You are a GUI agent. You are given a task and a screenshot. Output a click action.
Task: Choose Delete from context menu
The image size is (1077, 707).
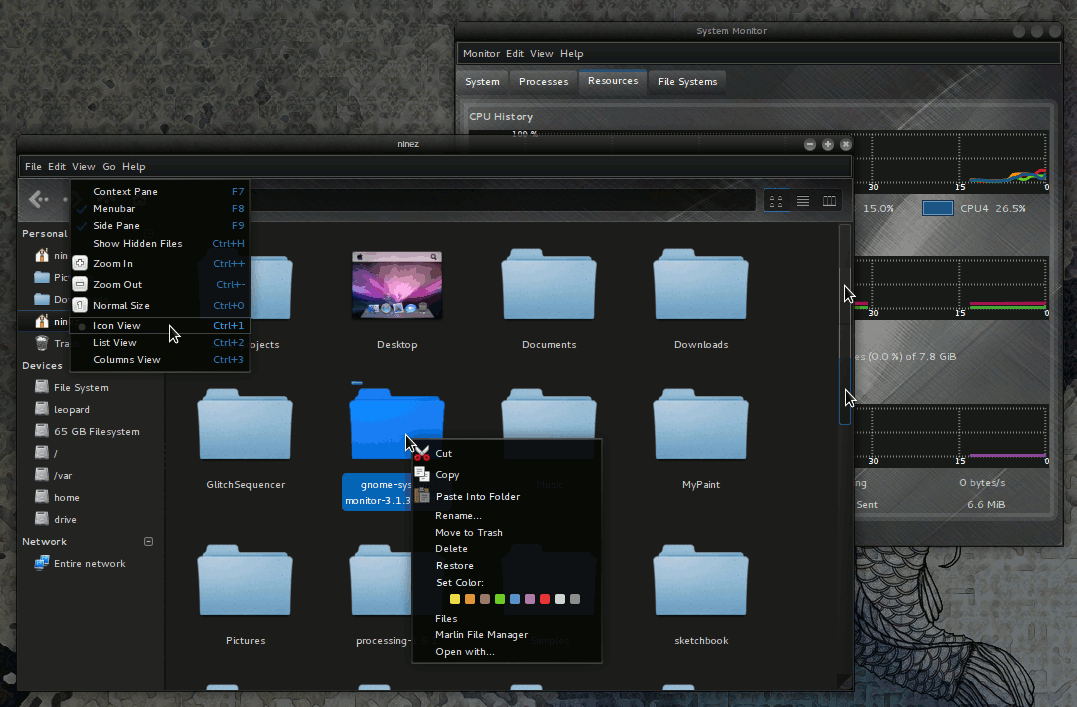pyautogui.click(x=507, y=548)
